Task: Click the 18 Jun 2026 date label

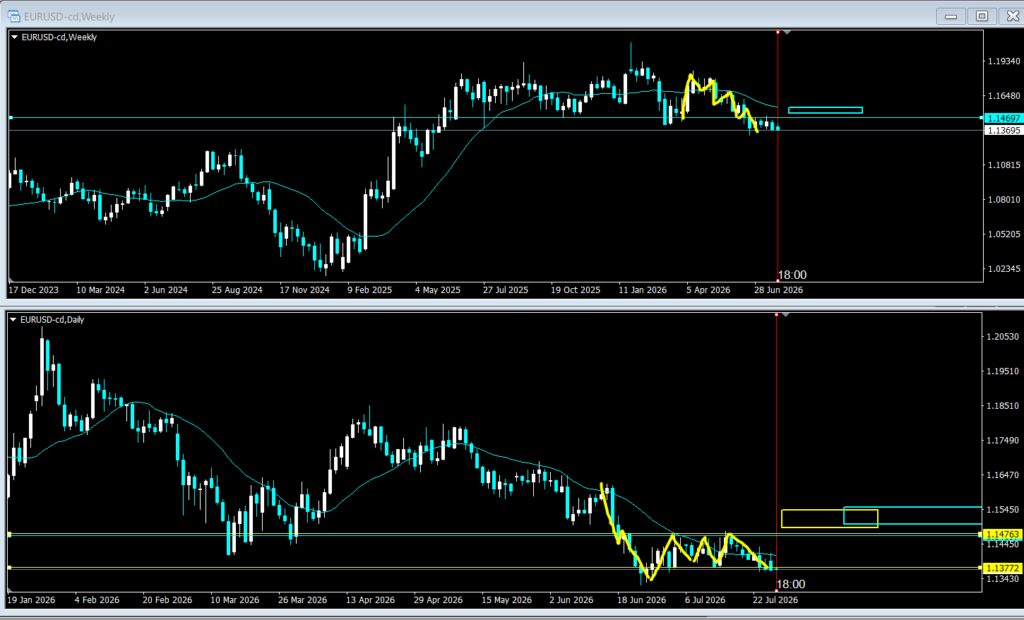Action: [x=642, y=600]
